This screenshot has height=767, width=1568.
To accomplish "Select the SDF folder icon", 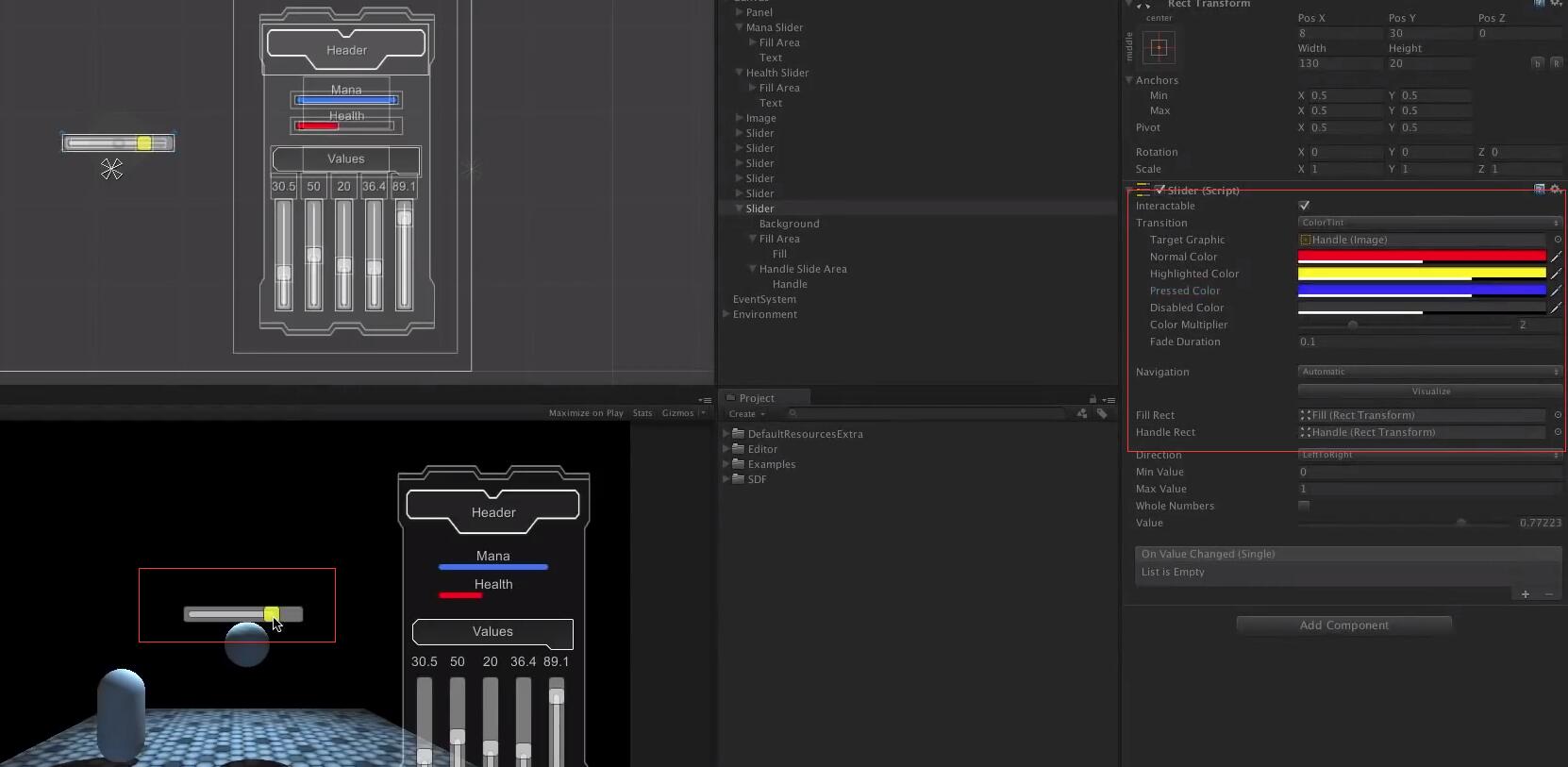I will click(x=739, y=479).
